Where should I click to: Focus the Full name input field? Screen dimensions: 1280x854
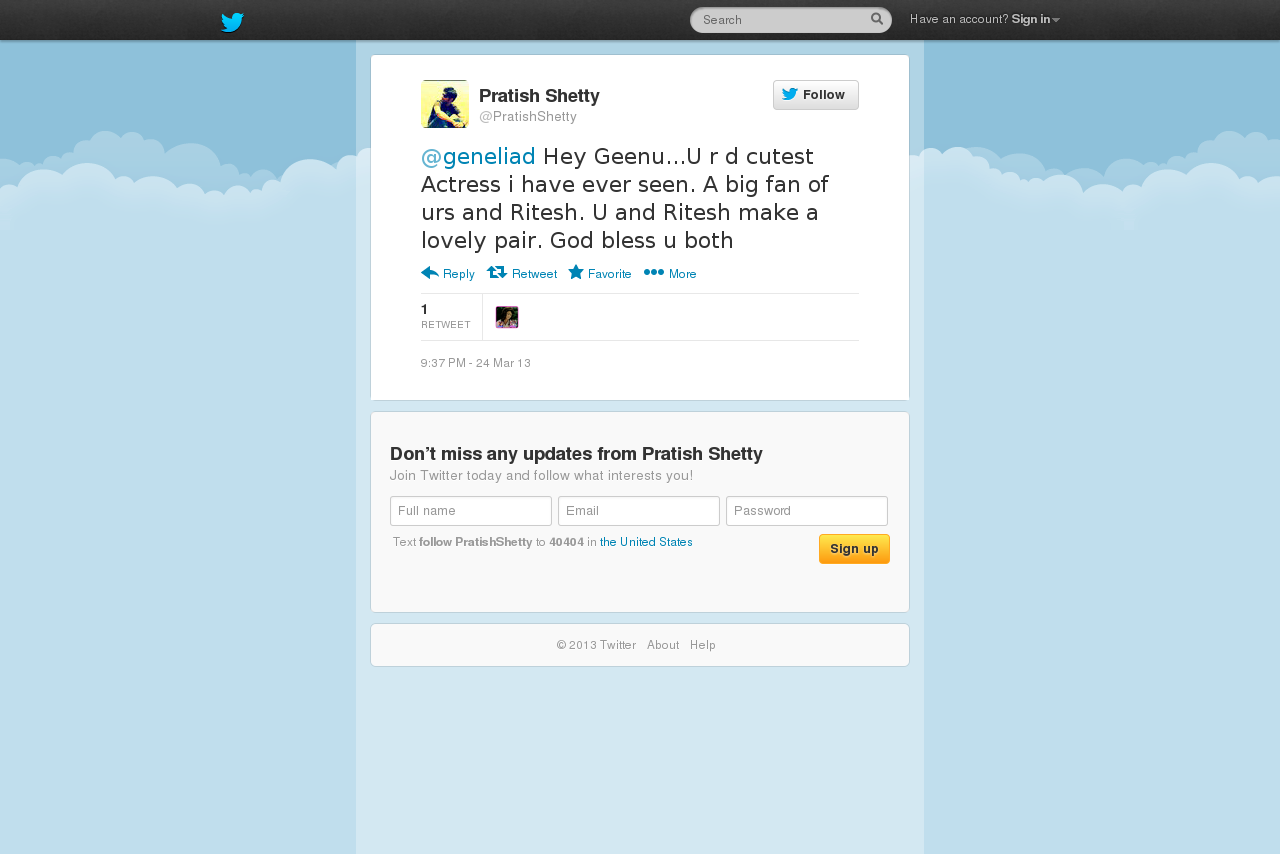tap(471, 511)
